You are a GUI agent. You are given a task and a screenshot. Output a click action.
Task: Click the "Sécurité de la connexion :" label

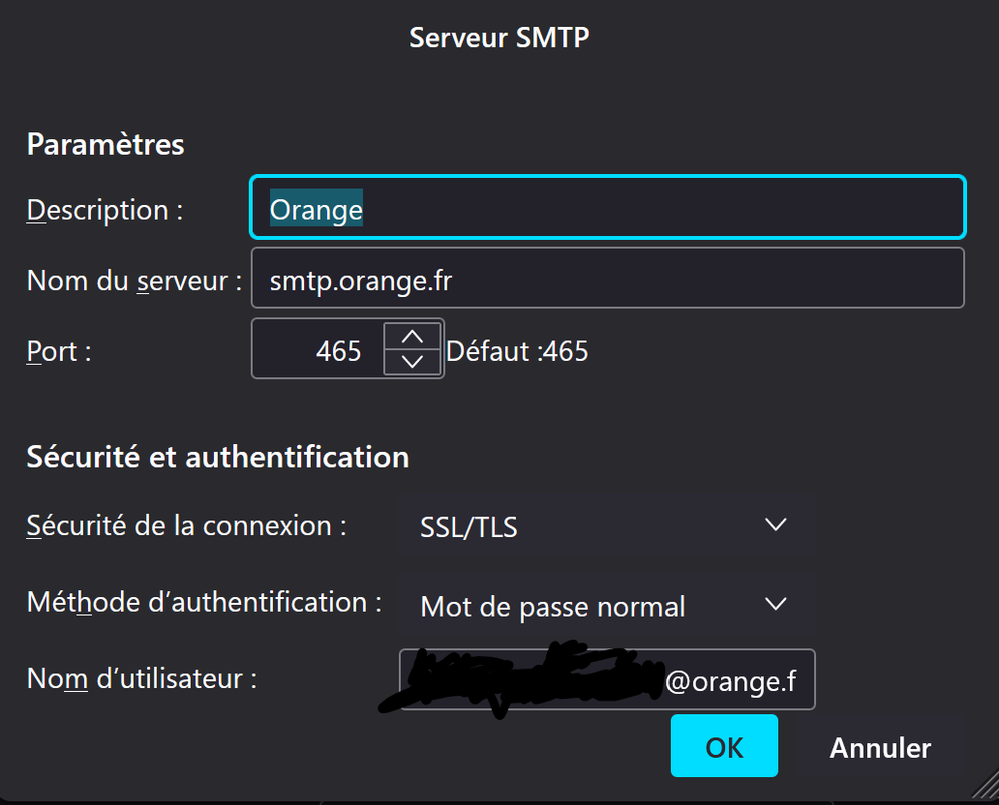186,526
